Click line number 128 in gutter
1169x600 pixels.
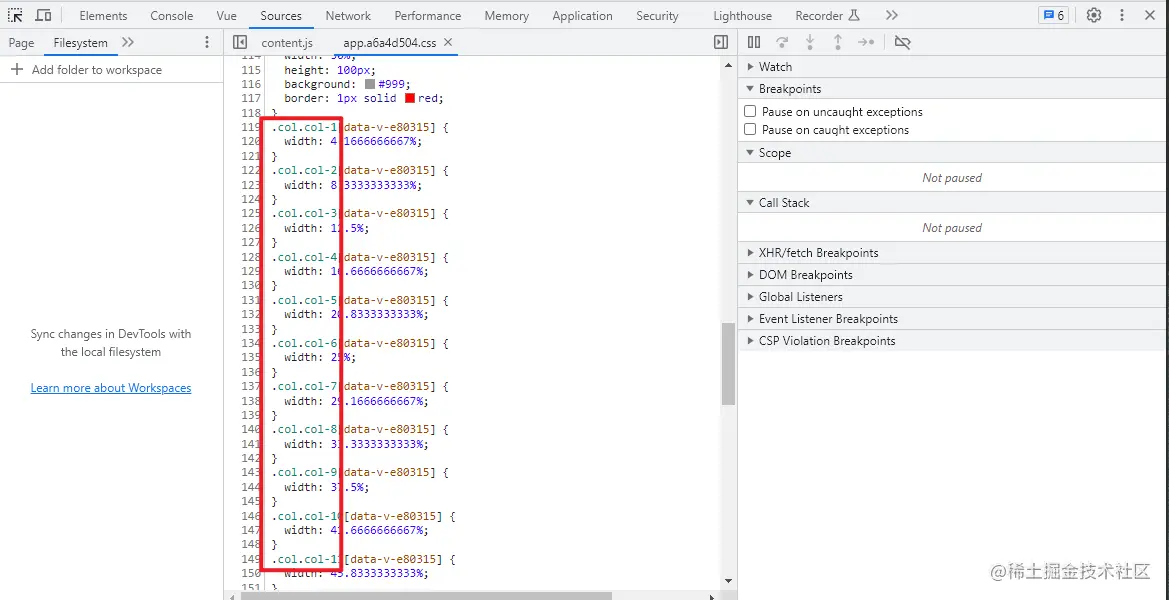click(250, 257)
